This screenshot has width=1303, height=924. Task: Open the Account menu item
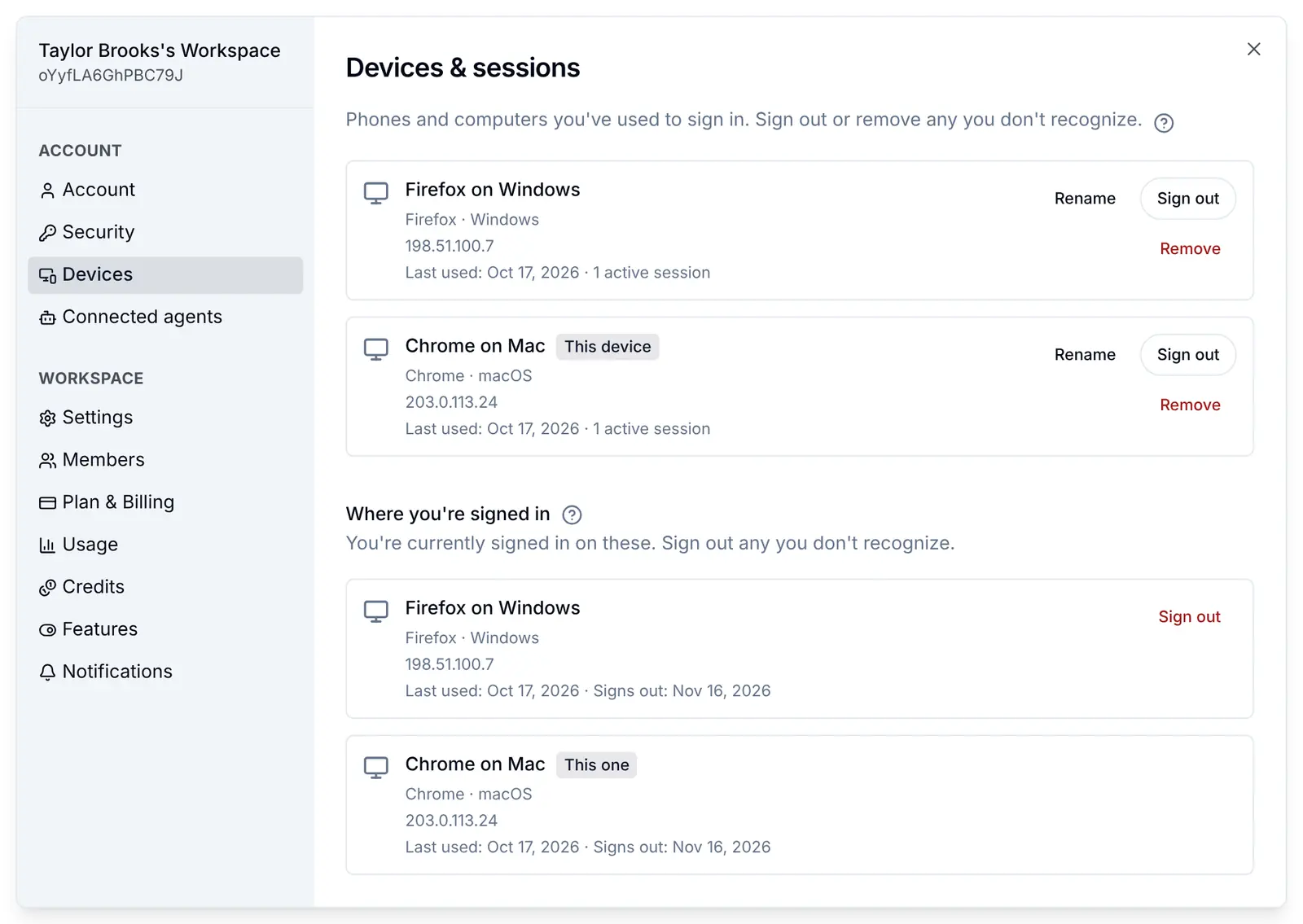pos(165,190)
